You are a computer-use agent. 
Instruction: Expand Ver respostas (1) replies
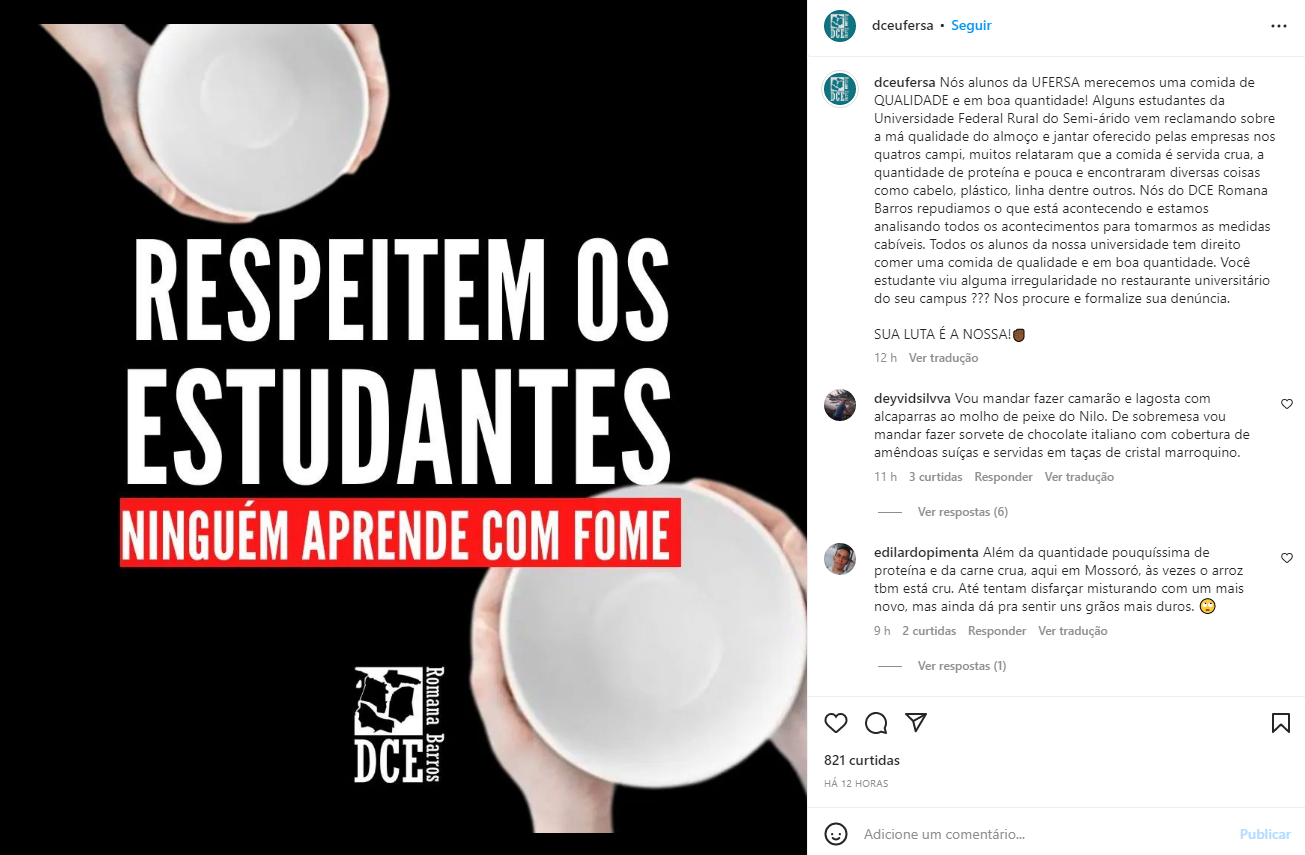962,666
